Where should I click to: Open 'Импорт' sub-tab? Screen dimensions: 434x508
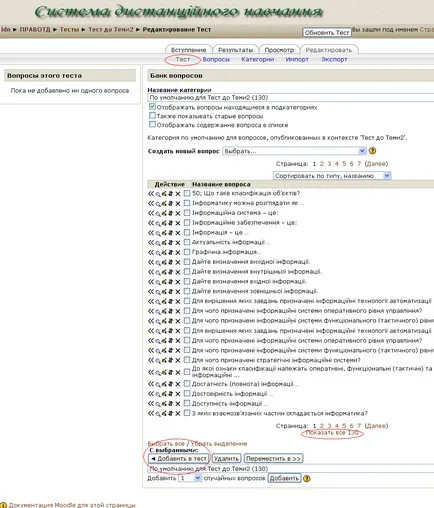point(297,59)
